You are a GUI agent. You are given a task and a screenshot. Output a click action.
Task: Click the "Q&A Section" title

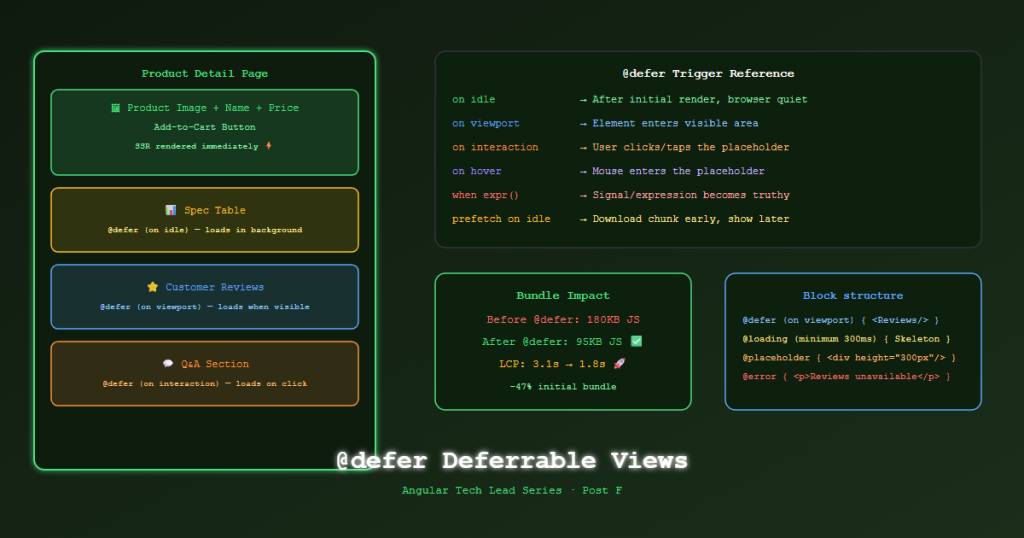coord(215,364)
